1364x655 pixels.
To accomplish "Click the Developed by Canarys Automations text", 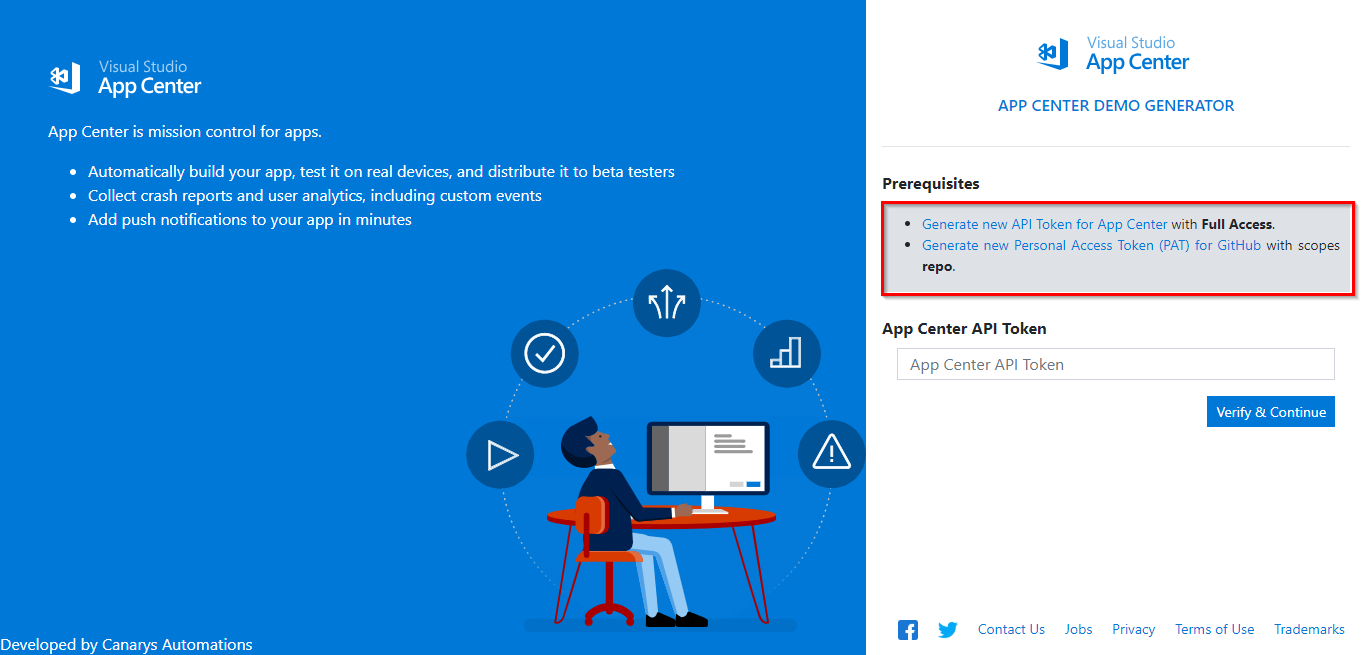I will point(127,645).
